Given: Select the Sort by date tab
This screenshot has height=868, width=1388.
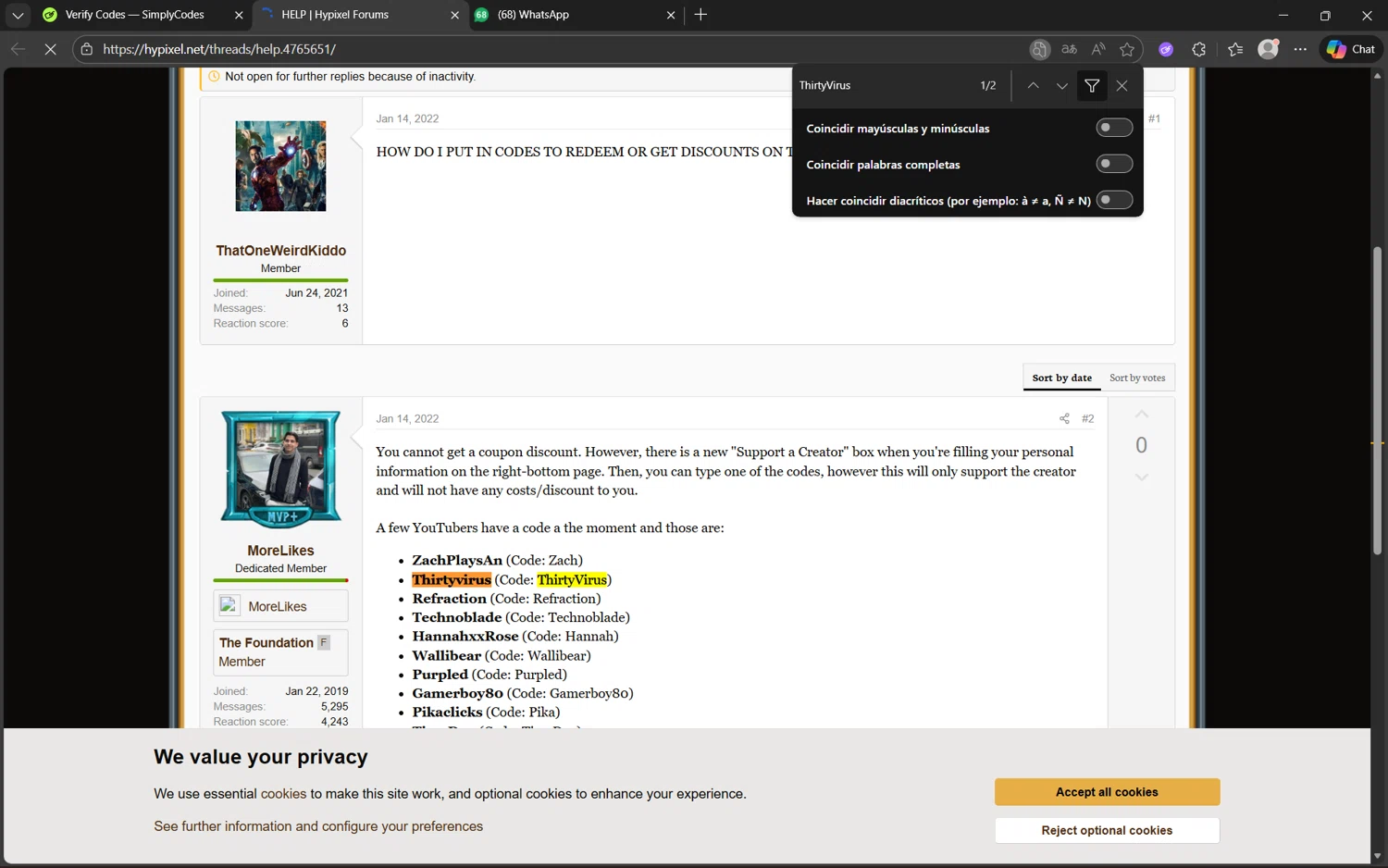Looking at the screenshot, I should coord(1061,378).
